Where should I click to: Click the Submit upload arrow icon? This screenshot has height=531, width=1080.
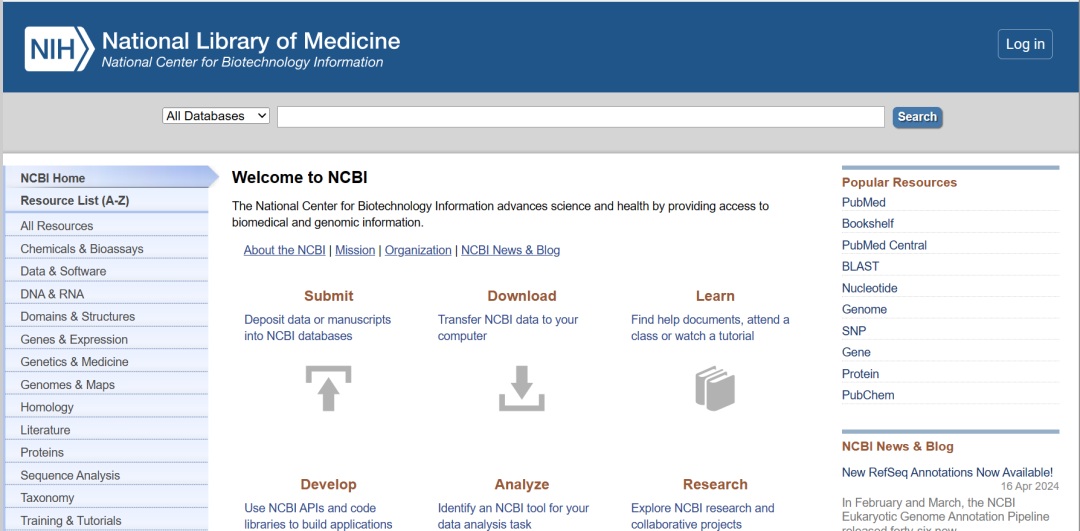(x=329, y=388)
